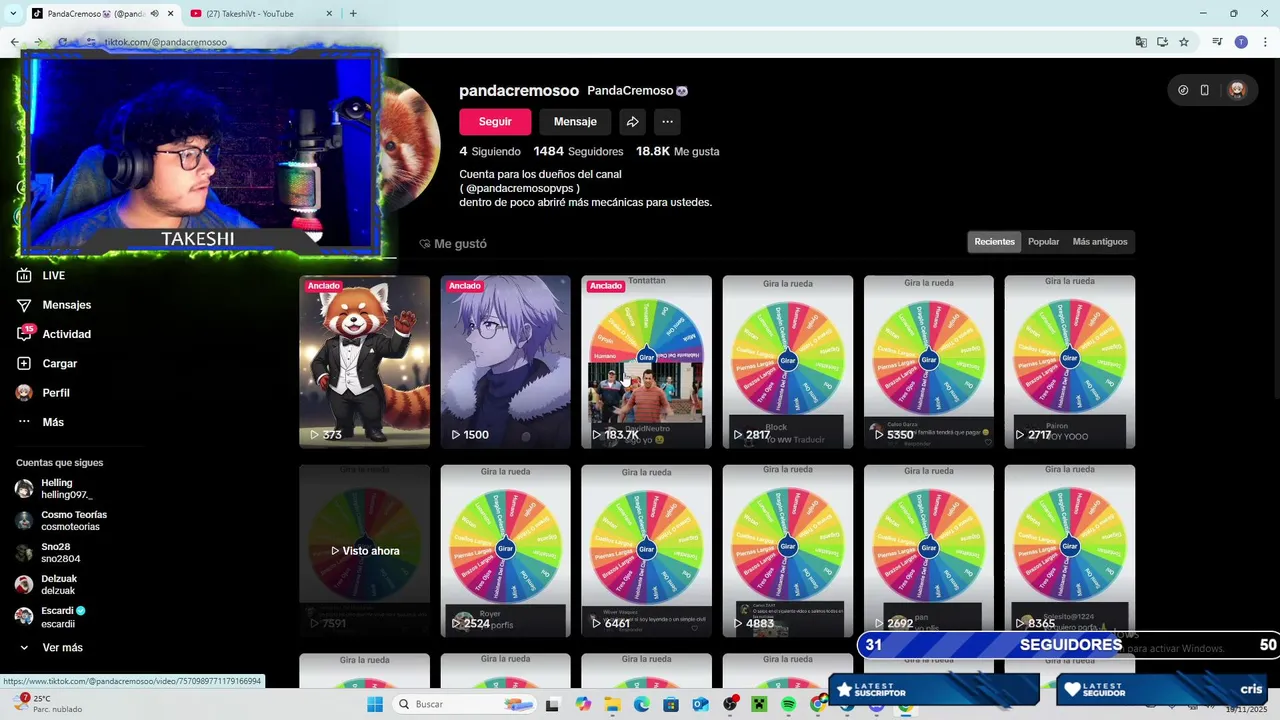
Task: Click the red Seguir follow button
Action: [x=495, y=121]
